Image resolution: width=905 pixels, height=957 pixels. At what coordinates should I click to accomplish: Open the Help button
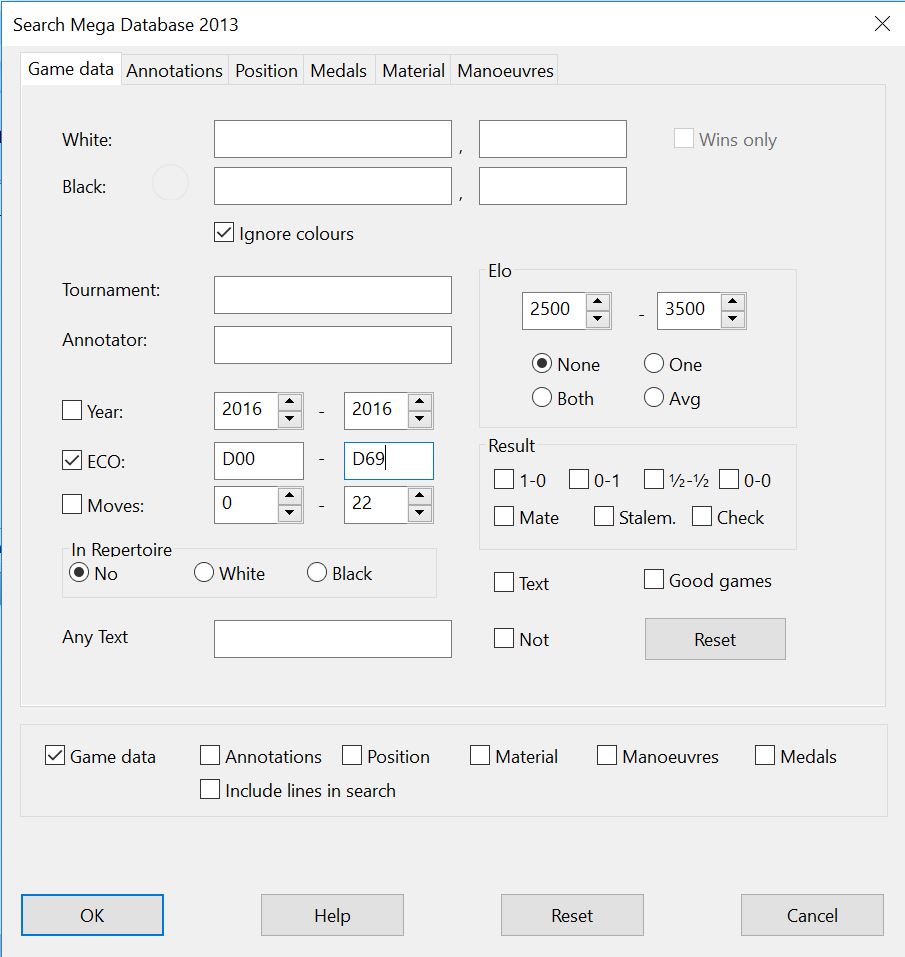(x=332, y=915)
